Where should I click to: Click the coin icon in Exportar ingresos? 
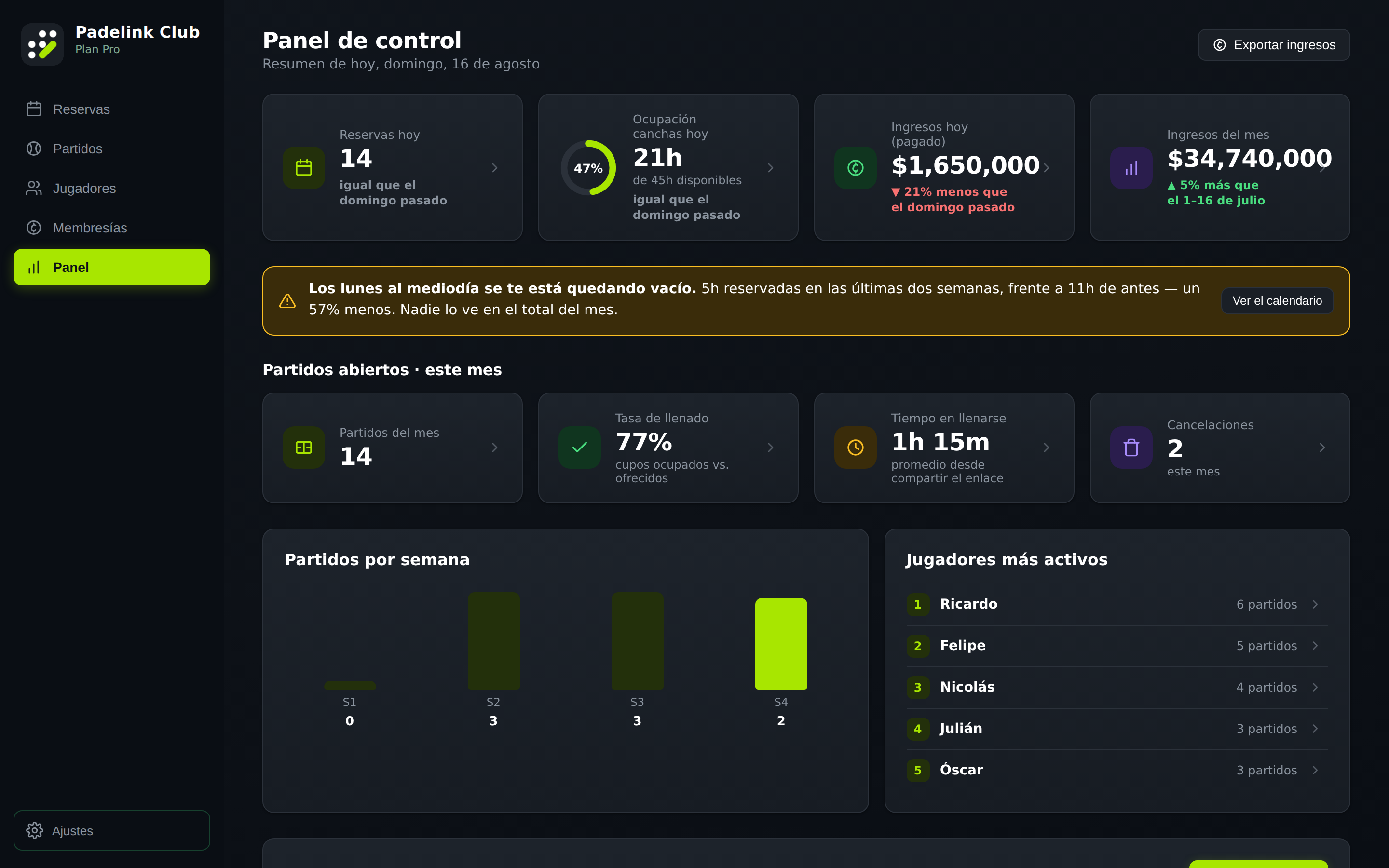point(1220,45)
